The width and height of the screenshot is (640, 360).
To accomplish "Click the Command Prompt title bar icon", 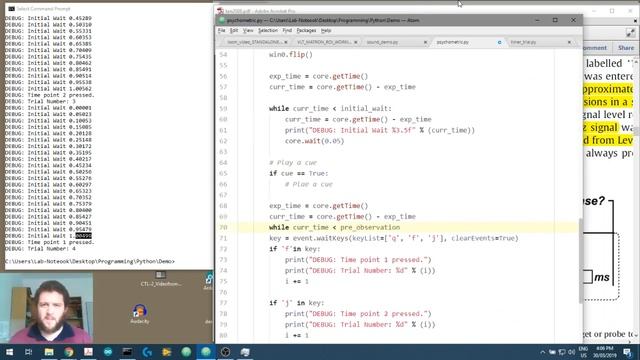I will (11, 9).
